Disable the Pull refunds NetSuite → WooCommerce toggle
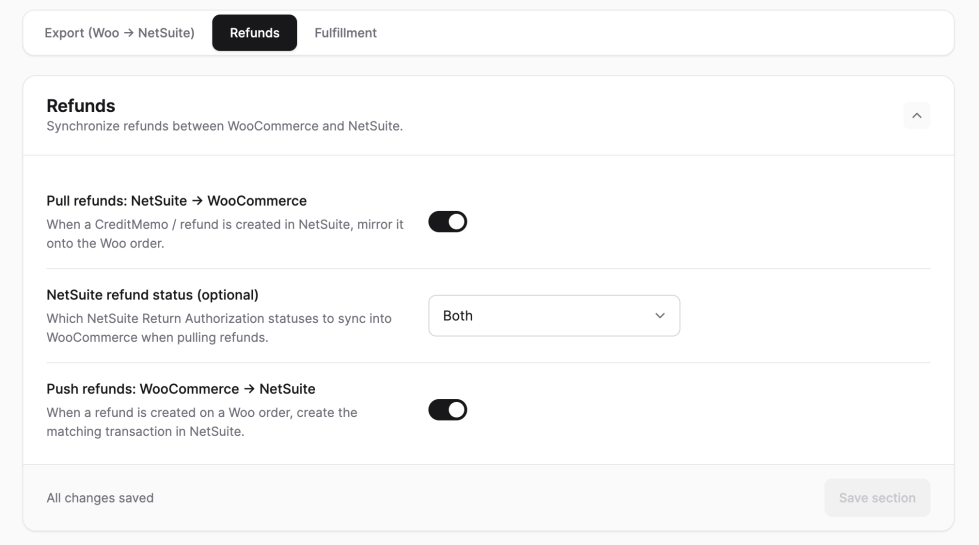This screenshot has width=979, height=545. [x=448, y=222]
